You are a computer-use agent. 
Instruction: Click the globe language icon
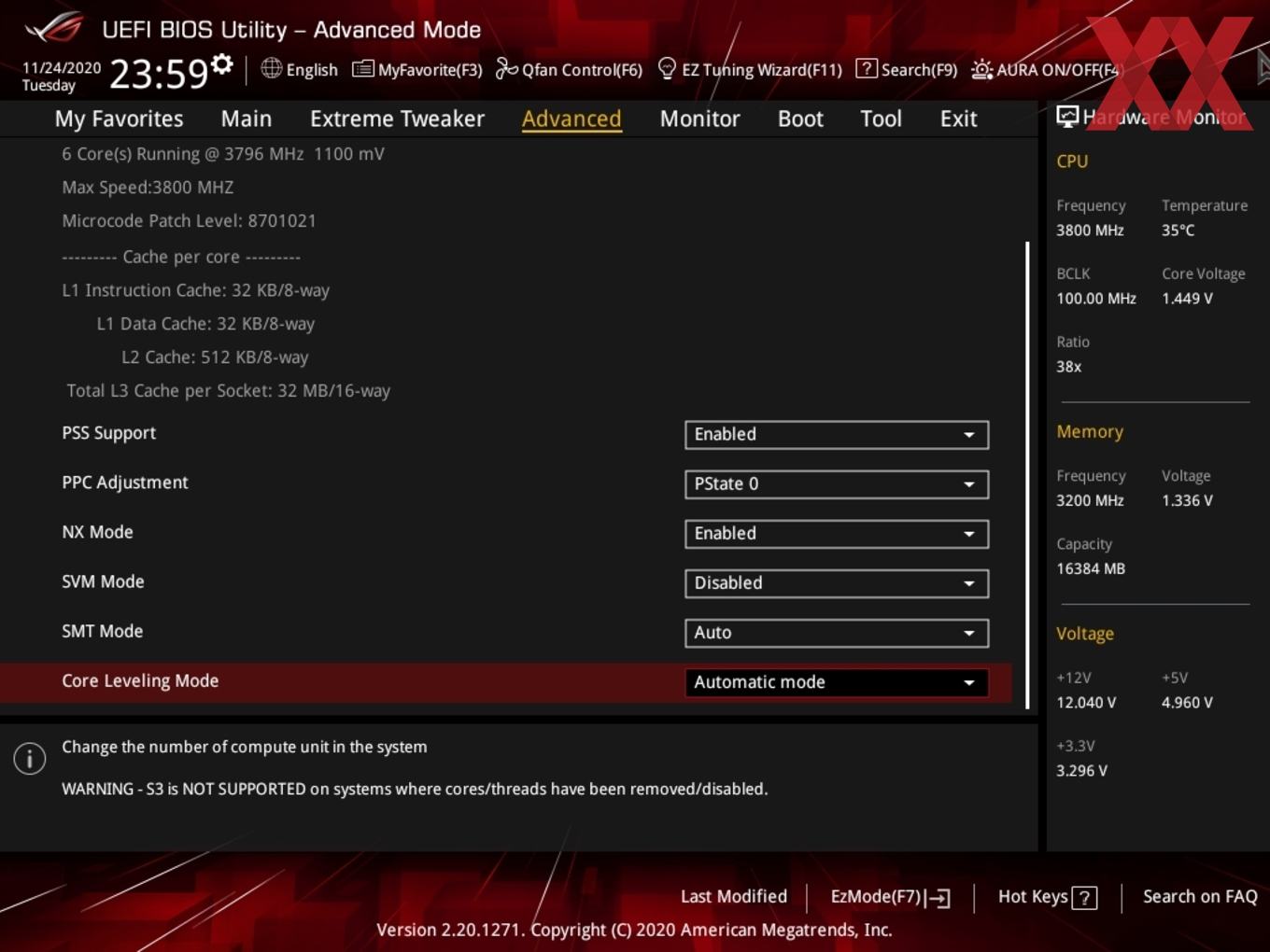(271, 68)
